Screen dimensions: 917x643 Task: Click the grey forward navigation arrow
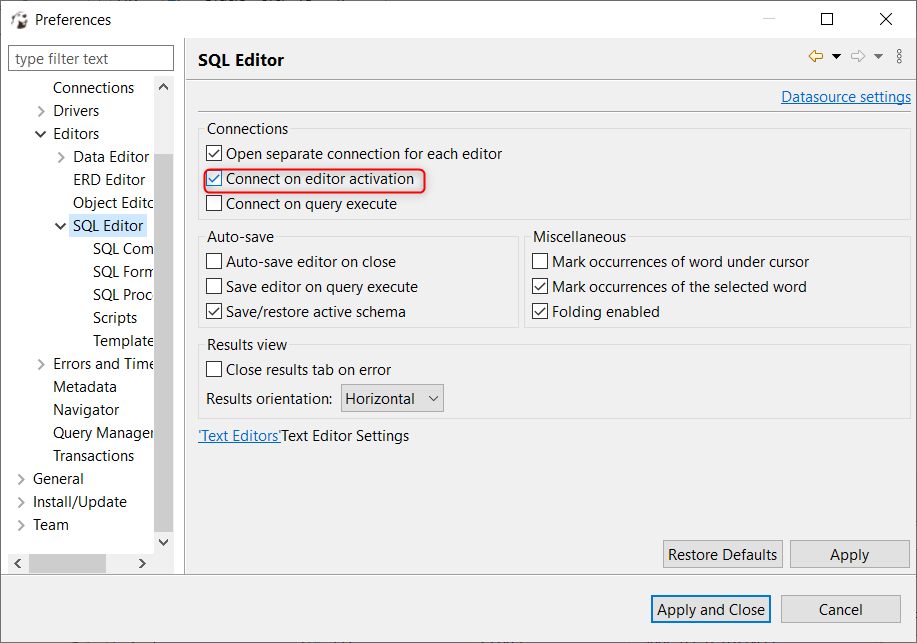point(858,56)
